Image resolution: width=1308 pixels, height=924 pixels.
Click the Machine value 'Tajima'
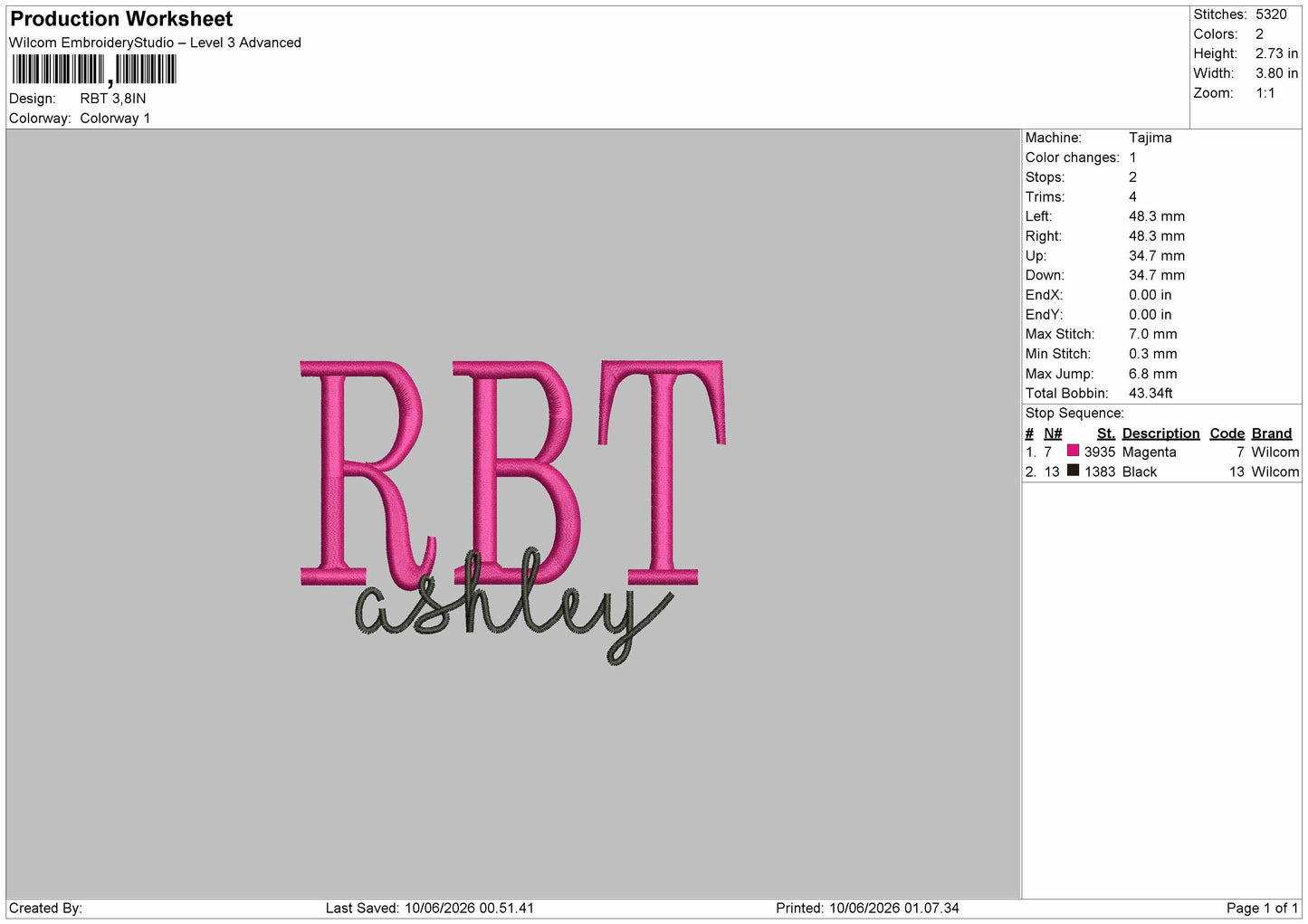[1150, 138]
